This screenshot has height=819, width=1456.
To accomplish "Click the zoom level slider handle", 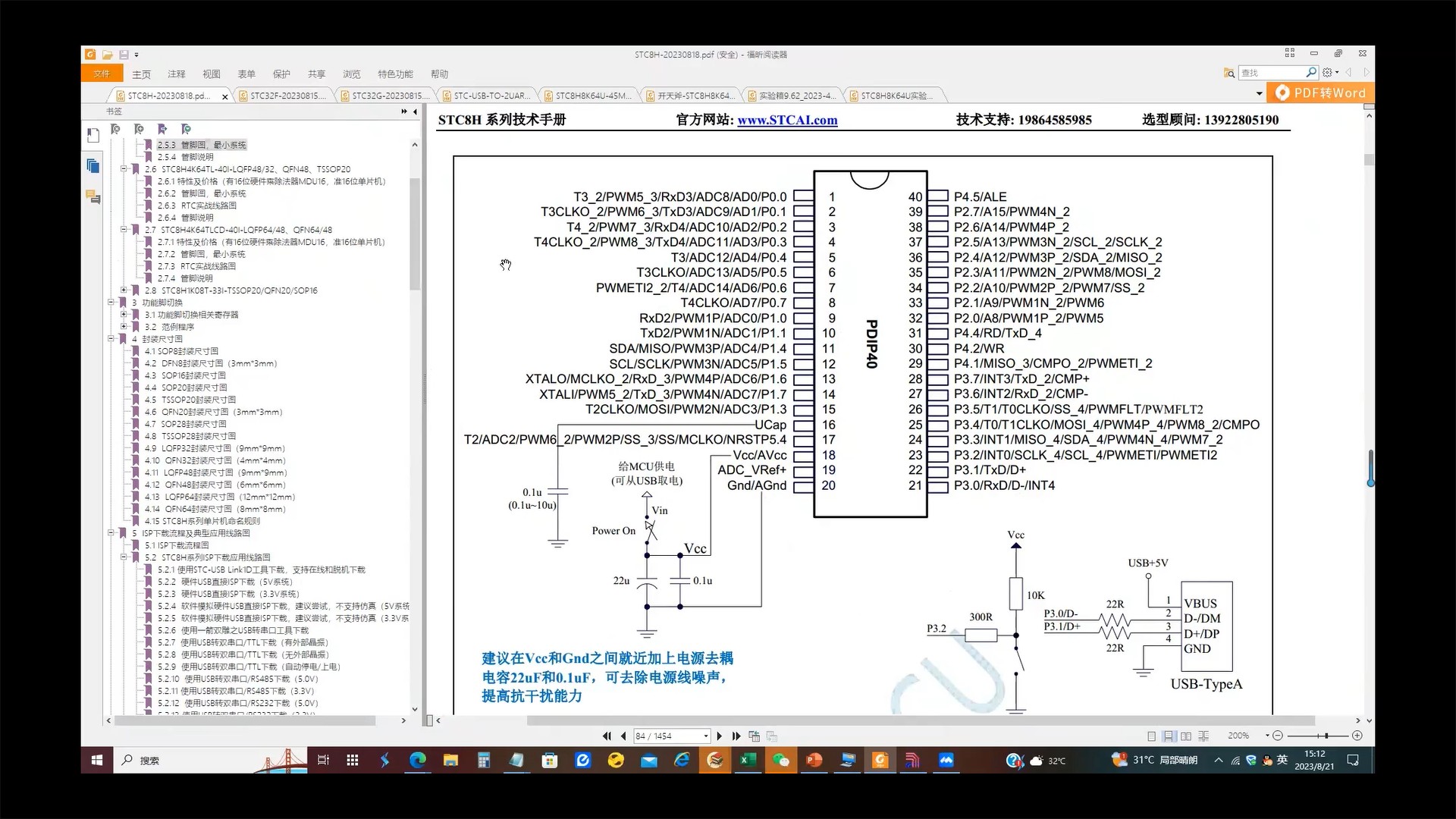I will click(1326, 736).
